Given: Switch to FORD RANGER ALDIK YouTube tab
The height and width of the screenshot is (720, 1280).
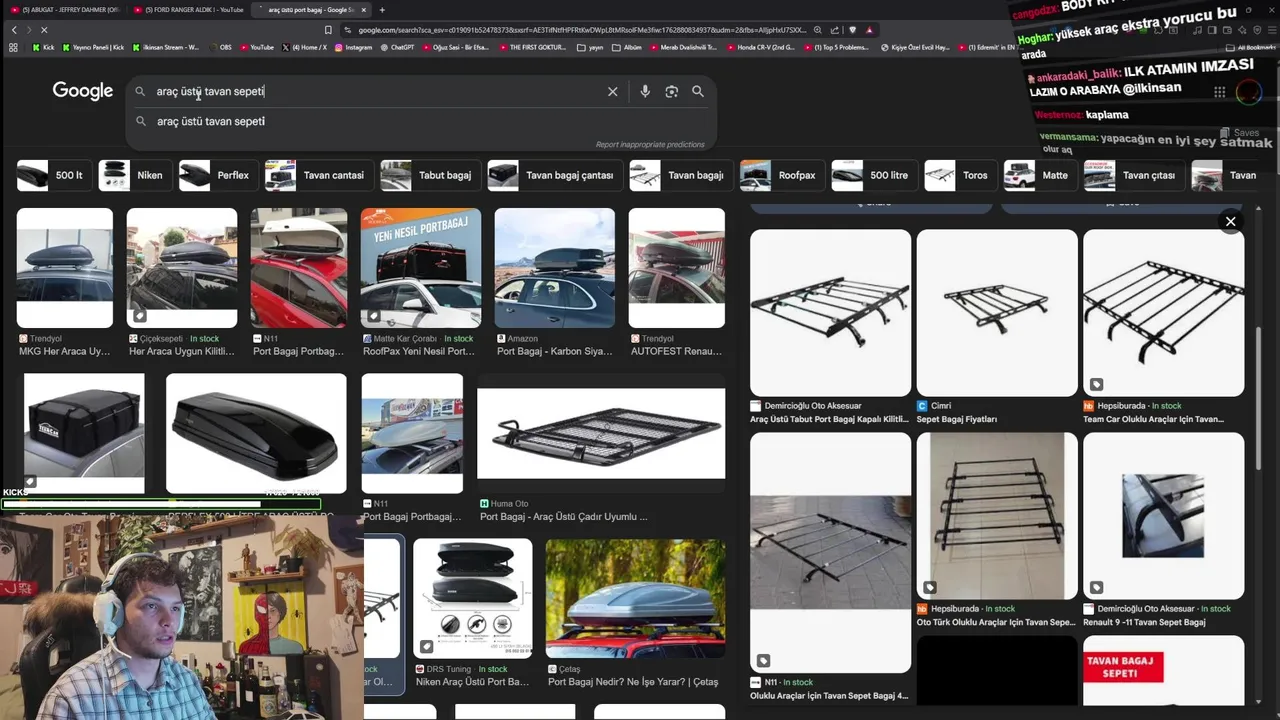Looking at the screenshot, I should (x=188, y=10).
